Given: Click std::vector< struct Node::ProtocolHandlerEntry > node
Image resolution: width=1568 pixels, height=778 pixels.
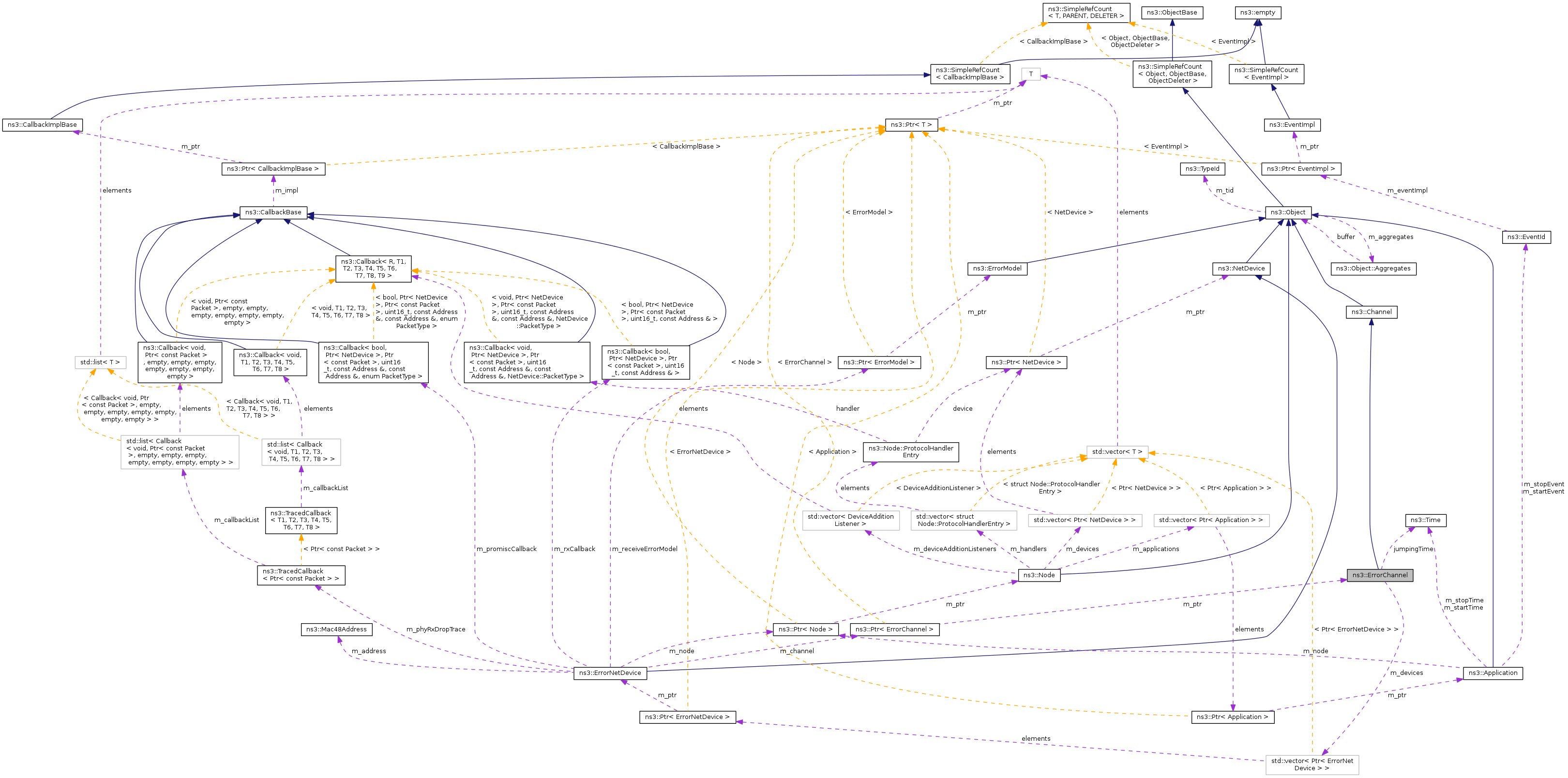Looking at the screenshot, I should point(964,520).
